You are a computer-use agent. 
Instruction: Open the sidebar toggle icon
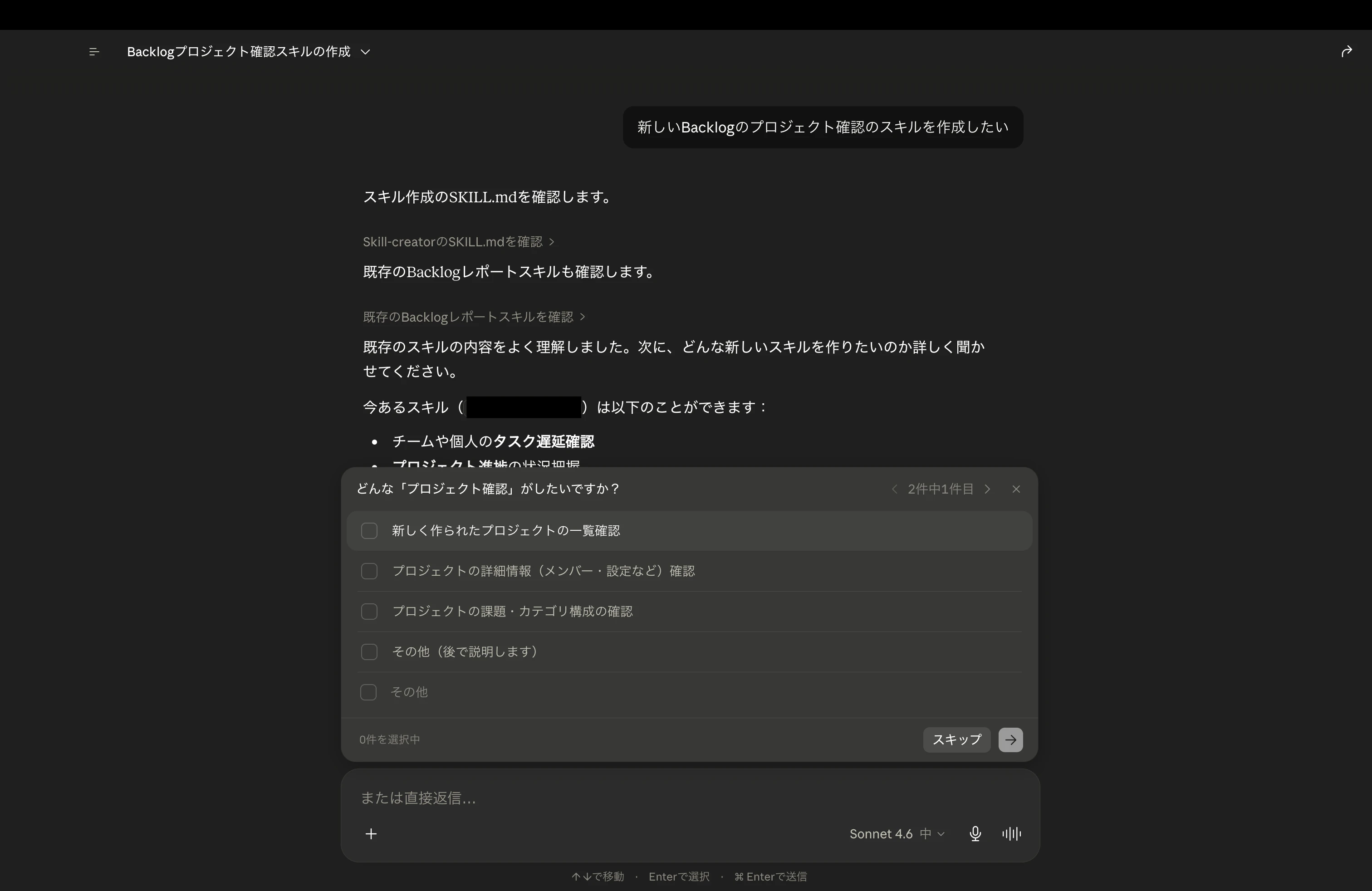(94, 52)
